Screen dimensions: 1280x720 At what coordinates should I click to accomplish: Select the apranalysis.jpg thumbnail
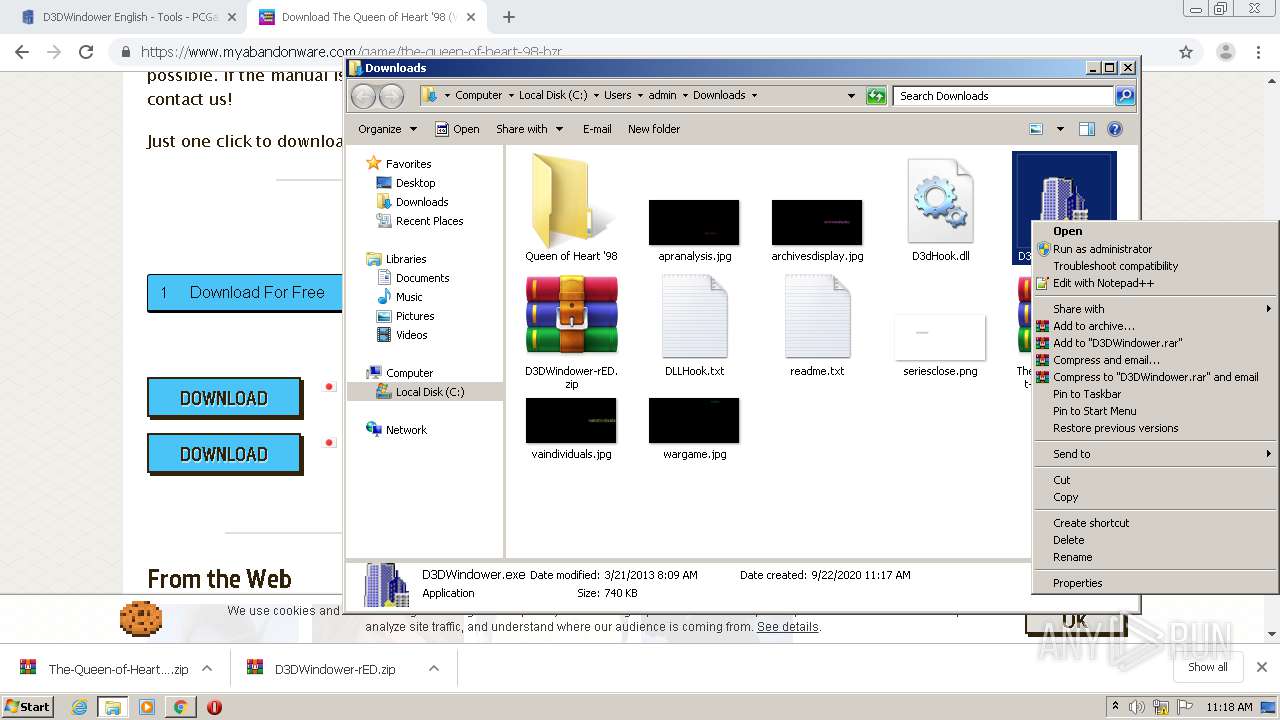694,222
